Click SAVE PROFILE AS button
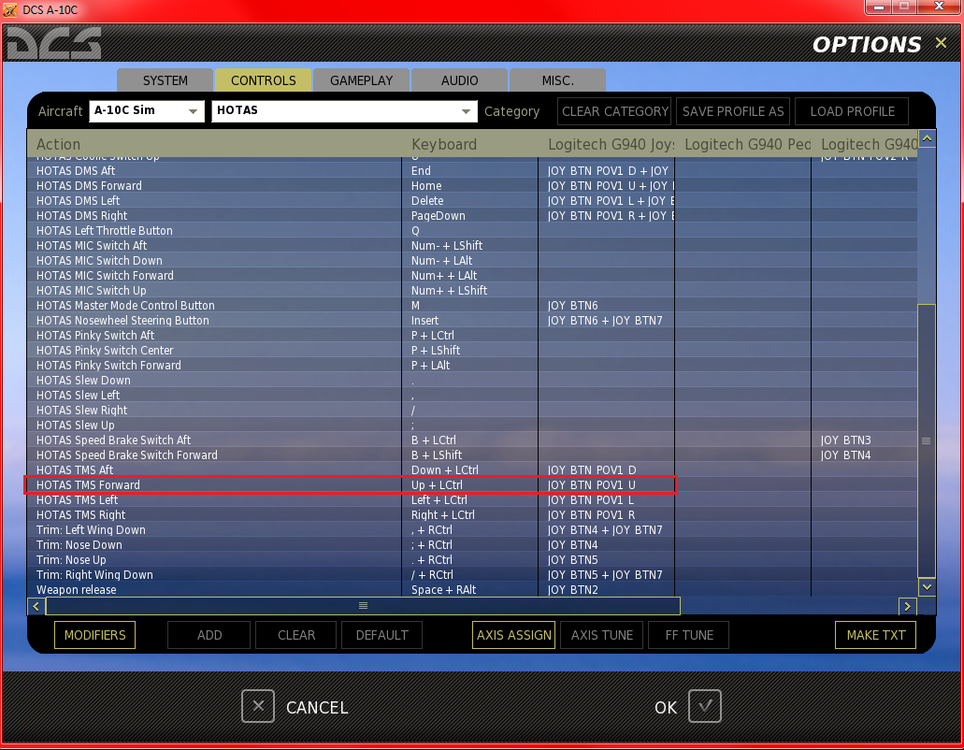964x750 pixels. (733, 111)
